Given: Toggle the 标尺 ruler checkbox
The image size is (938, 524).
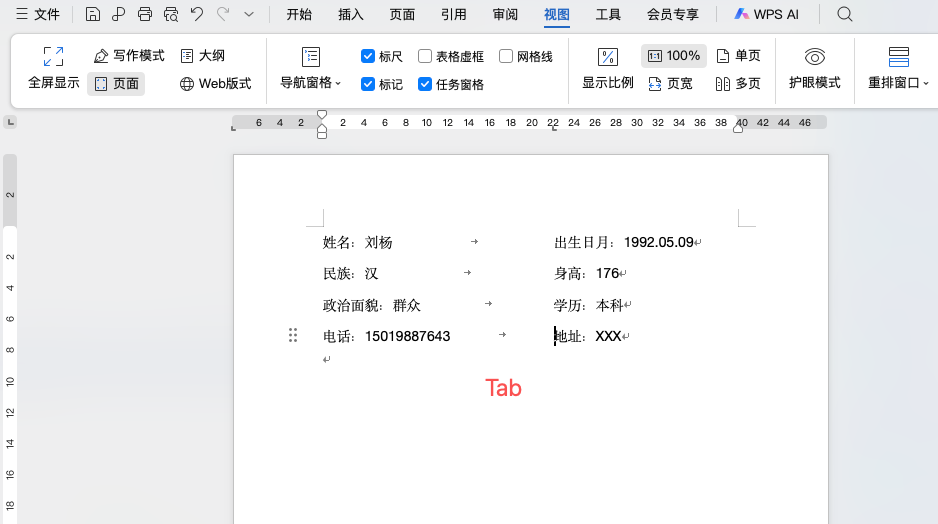Looking at the screenshot, I should coord(368,56).
